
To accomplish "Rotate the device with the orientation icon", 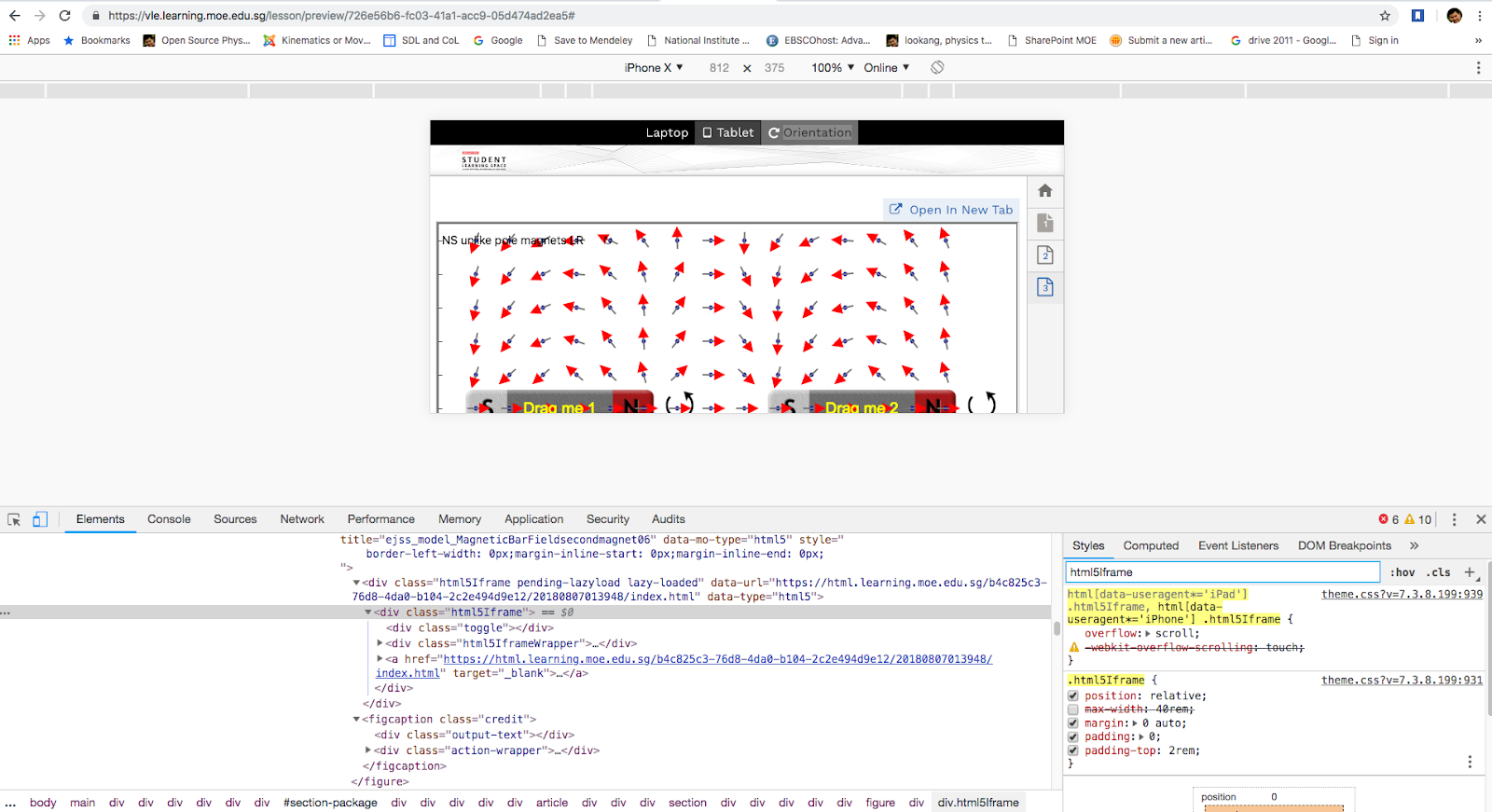I will [937, 67].
